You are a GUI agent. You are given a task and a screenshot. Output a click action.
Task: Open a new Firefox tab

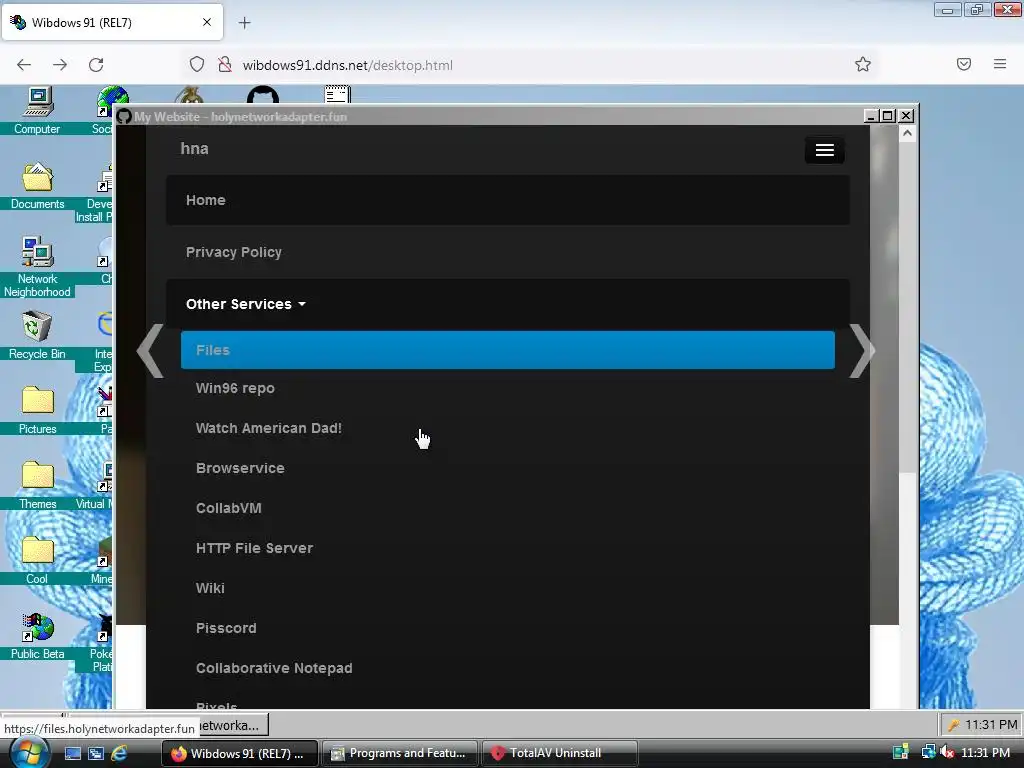coord(244,23)
